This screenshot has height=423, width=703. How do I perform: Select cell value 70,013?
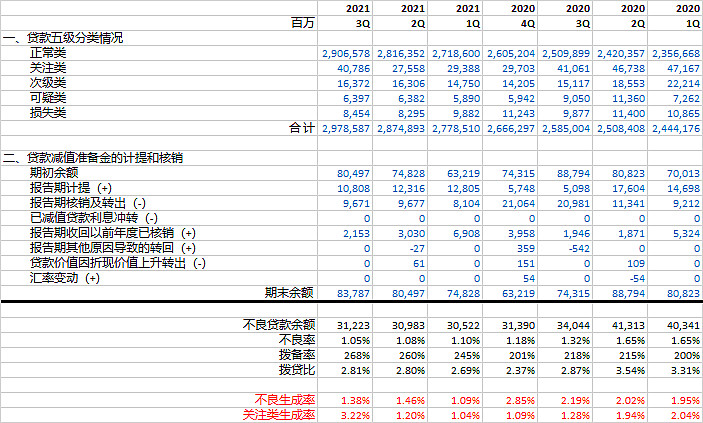point(684,174)
